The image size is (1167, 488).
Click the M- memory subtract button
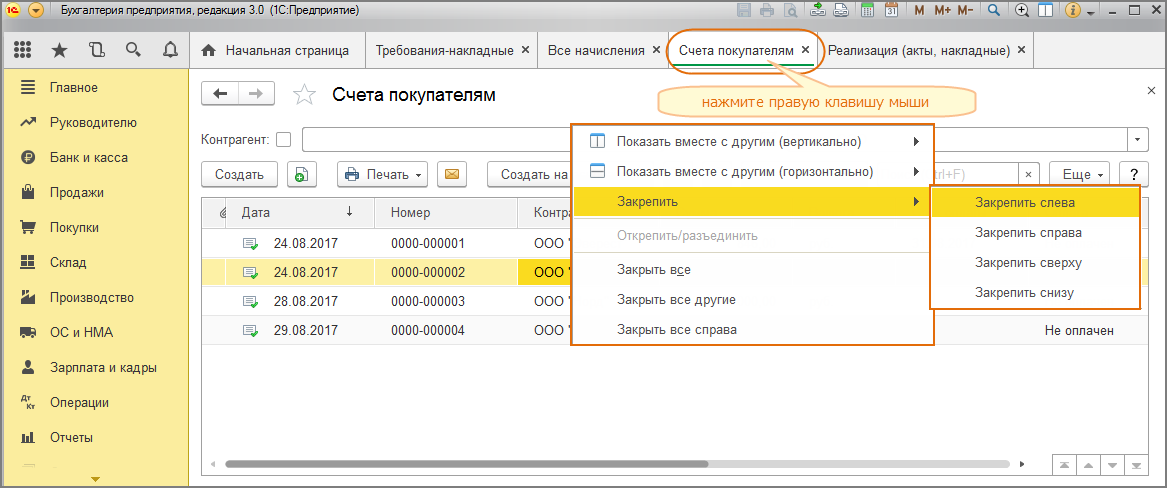click(966, 11)
